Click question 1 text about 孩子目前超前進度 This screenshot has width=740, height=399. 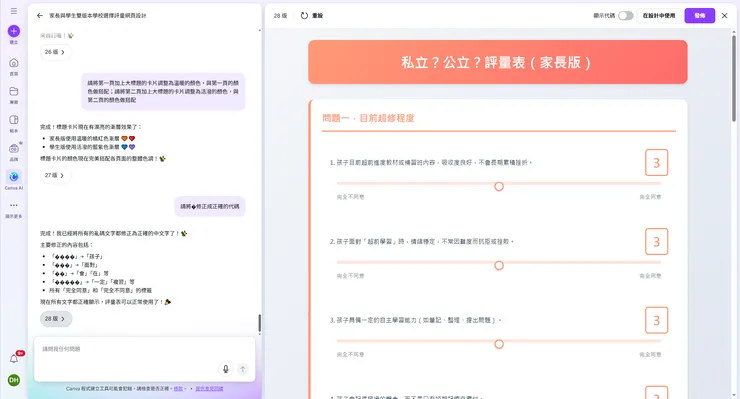pyautogui.click(x=430, y=162)
